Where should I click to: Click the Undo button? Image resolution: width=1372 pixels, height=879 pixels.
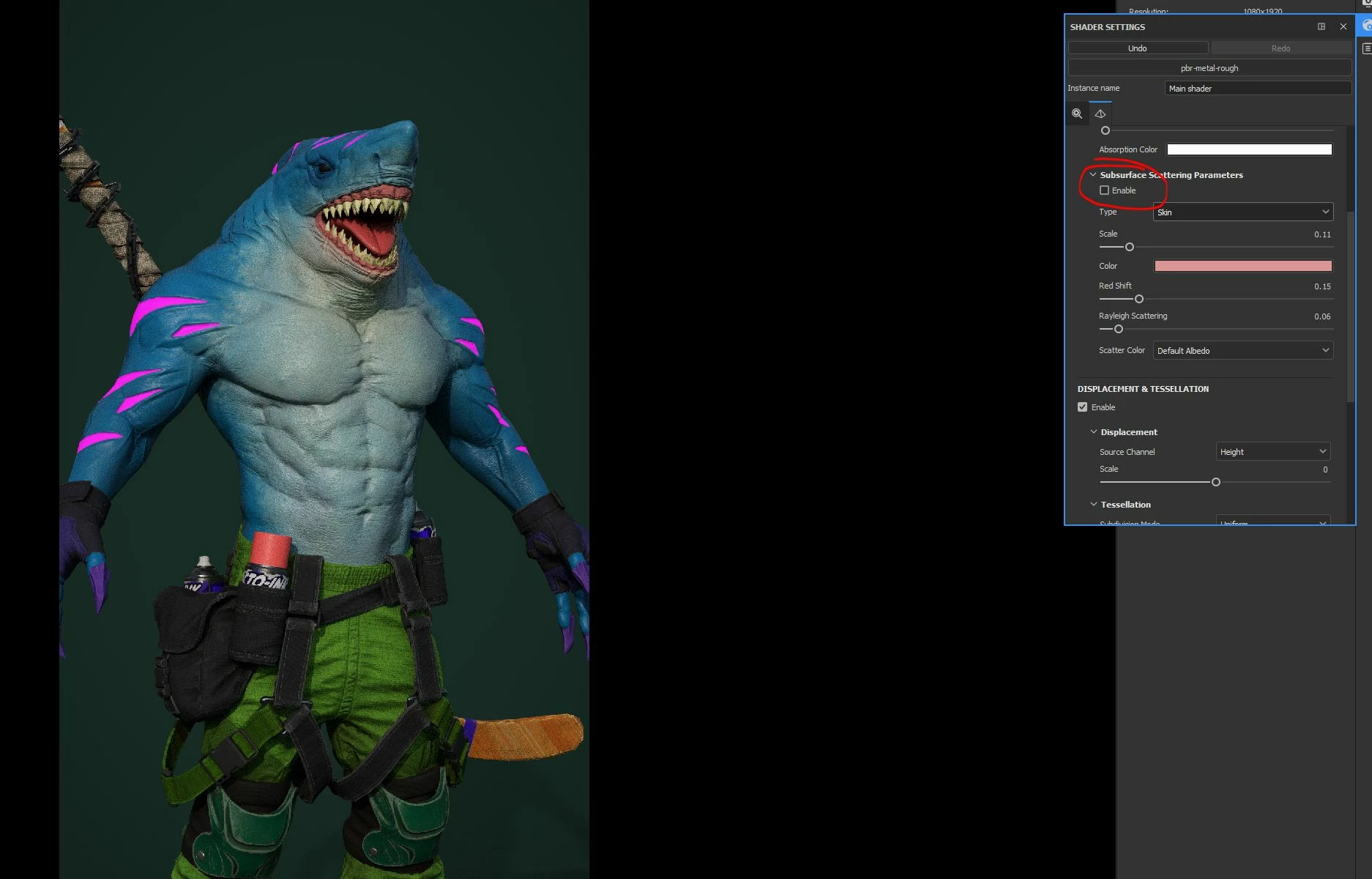pyautogui.click(x=1138, y=48)
